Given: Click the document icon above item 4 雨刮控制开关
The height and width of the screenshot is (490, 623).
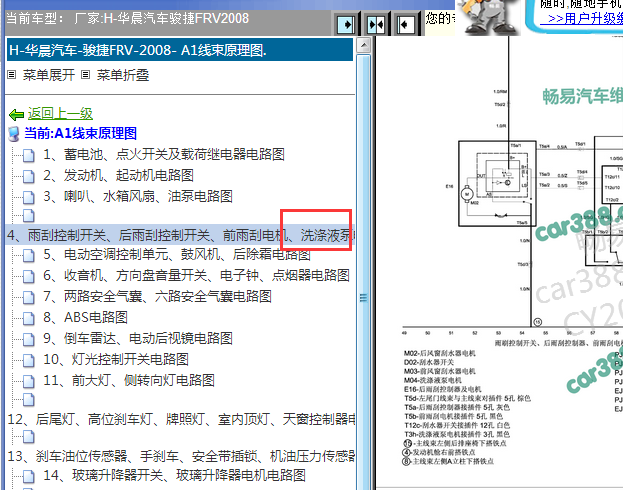Looking at the screenshot, I should click(x=29, y=216).
